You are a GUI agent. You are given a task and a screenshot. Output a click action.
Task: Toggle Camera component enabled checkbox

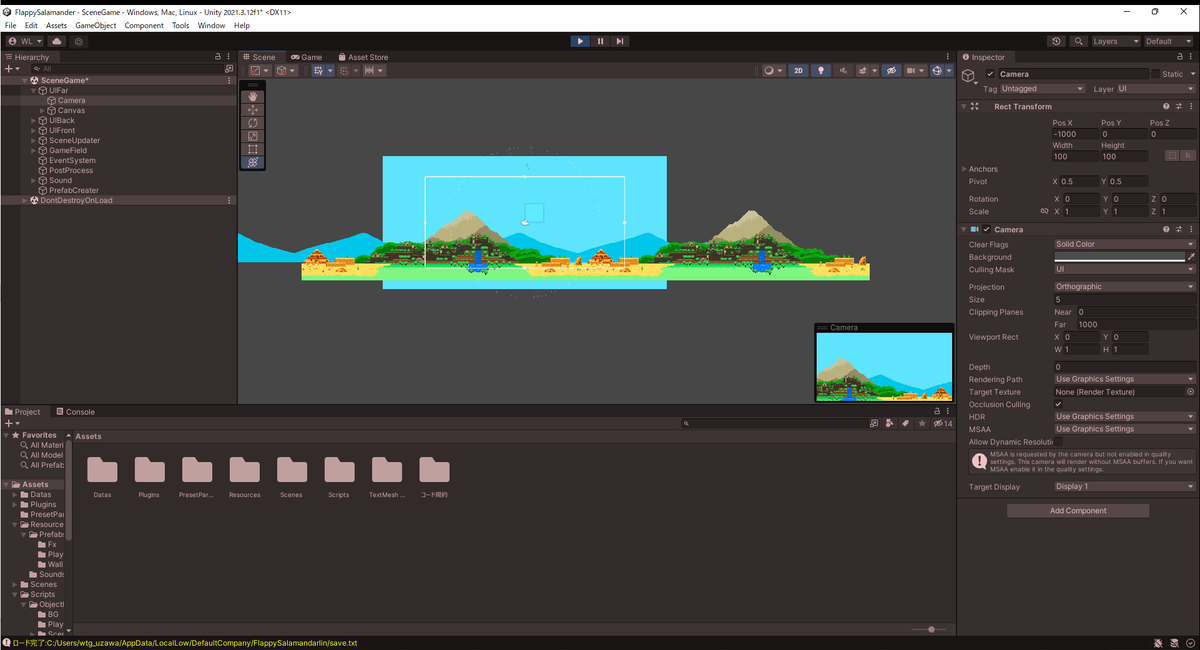(x=986, y=229)
